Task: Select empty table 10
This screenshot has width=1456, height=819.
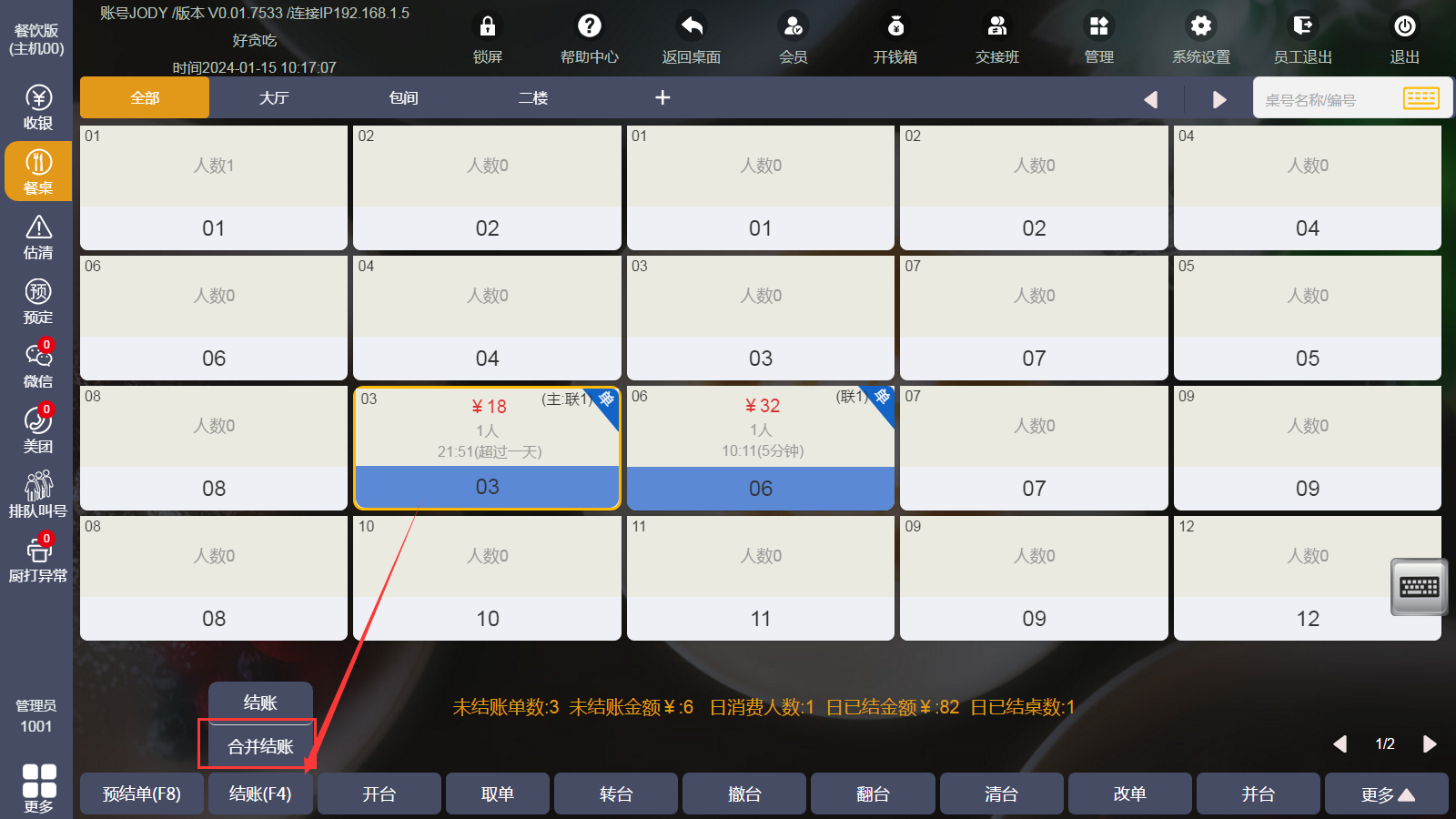Action: [x=488, y=578]
